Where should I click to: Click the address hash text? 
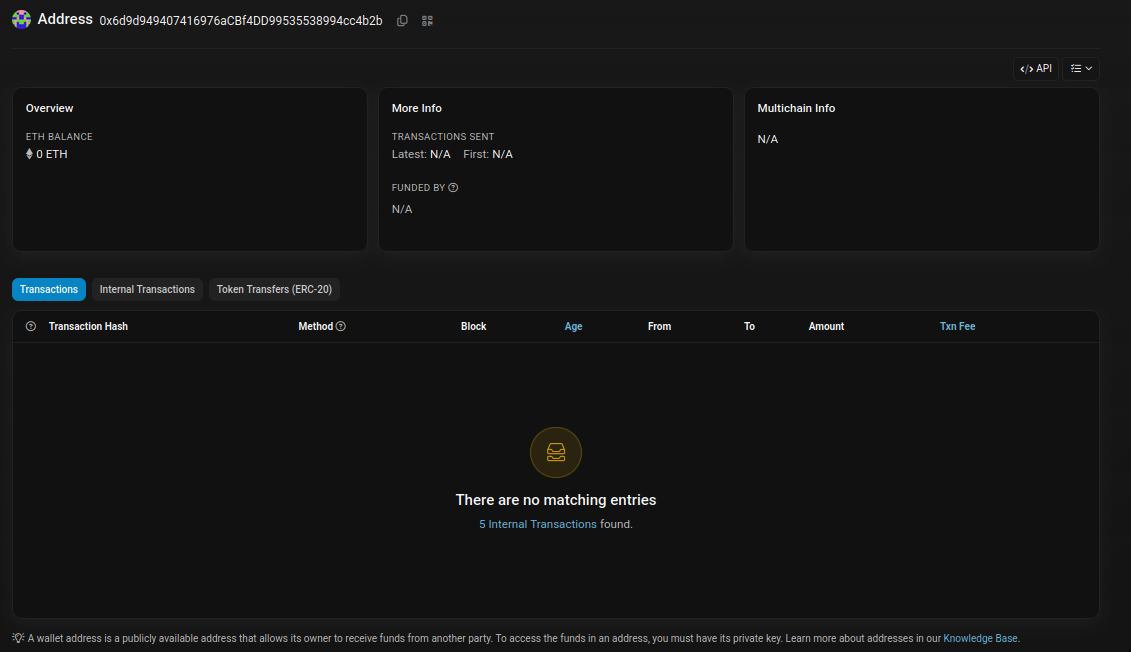point(241,21)
